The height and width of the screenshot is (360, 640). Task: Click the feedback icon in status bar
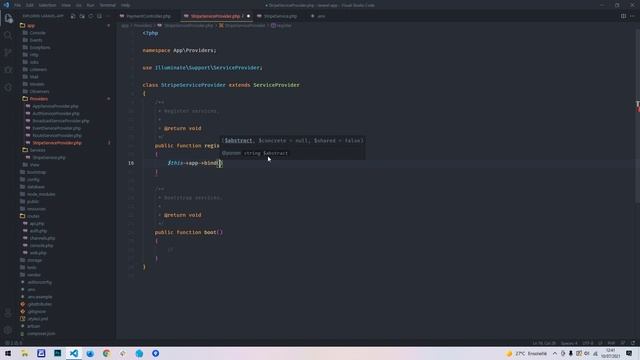[623, 343]
